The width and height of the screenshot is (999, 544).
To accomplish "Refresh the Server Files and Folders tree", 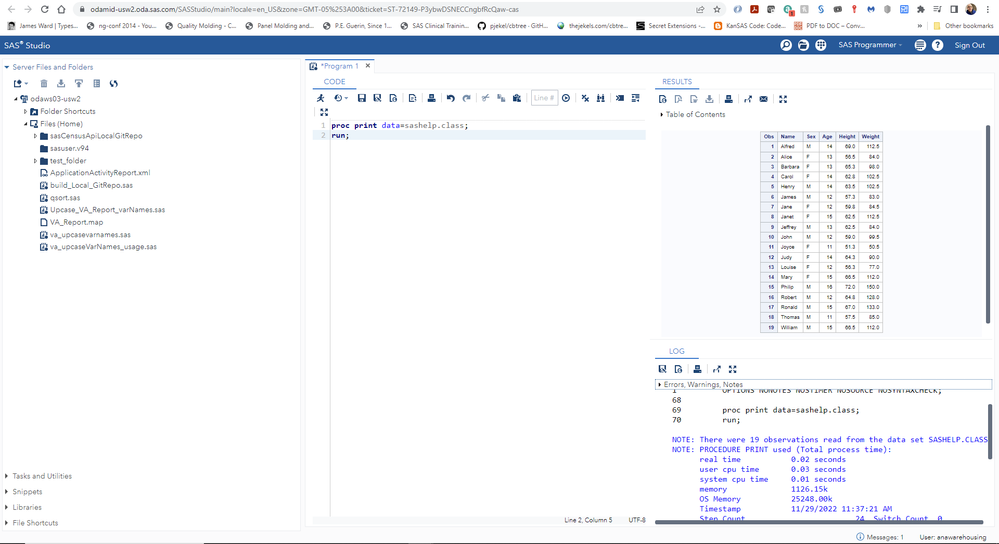I will 114,84.
